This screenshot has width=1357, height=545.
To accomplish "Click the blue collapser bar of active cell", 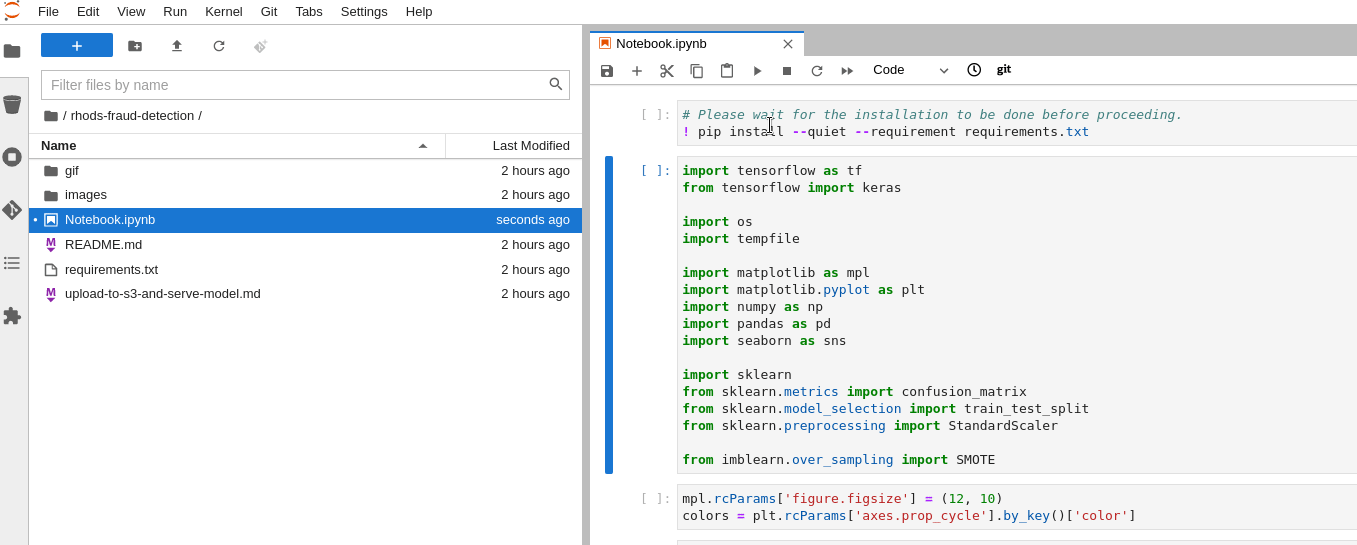I will [x=609, y=315].
